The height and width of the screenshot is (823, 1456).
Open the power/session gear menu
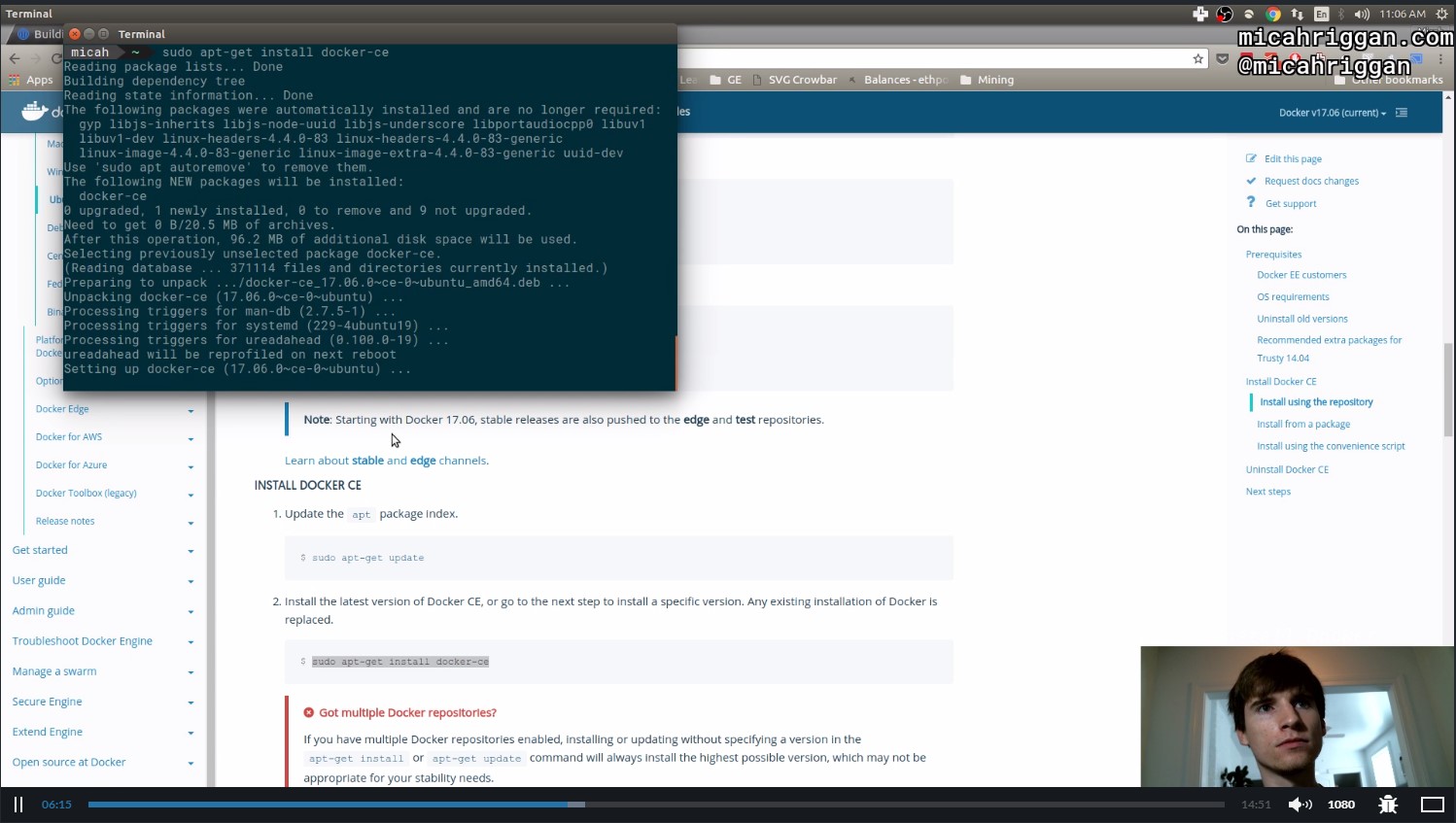pos(1441,14)
